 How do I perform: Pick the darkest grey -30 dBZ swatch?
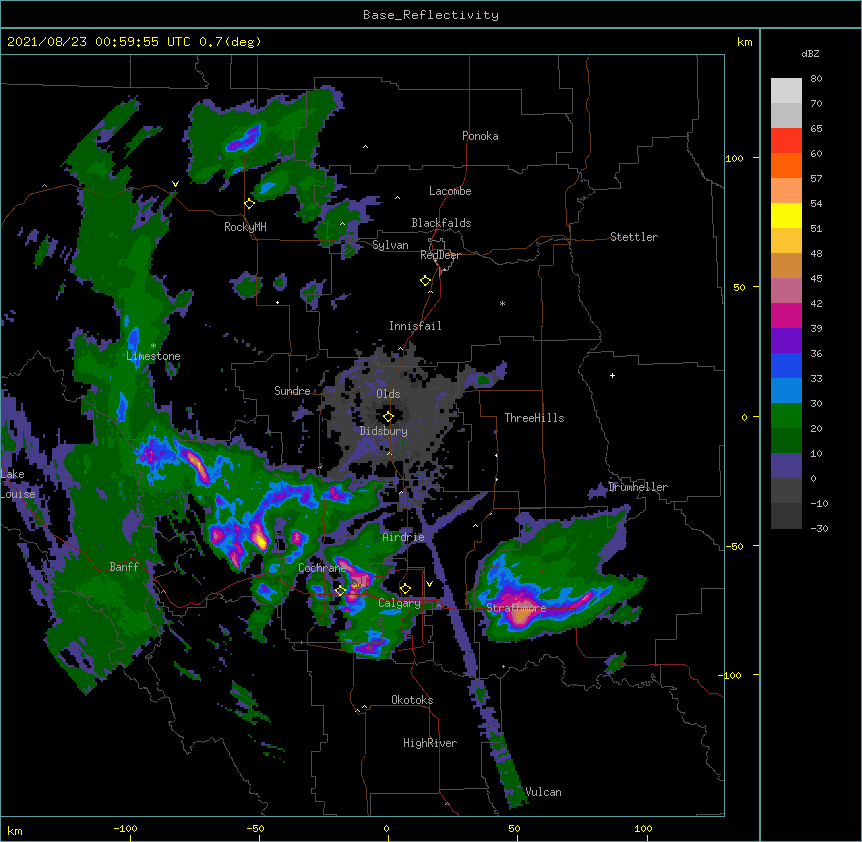pyautogui.click(x=786, y=516)
